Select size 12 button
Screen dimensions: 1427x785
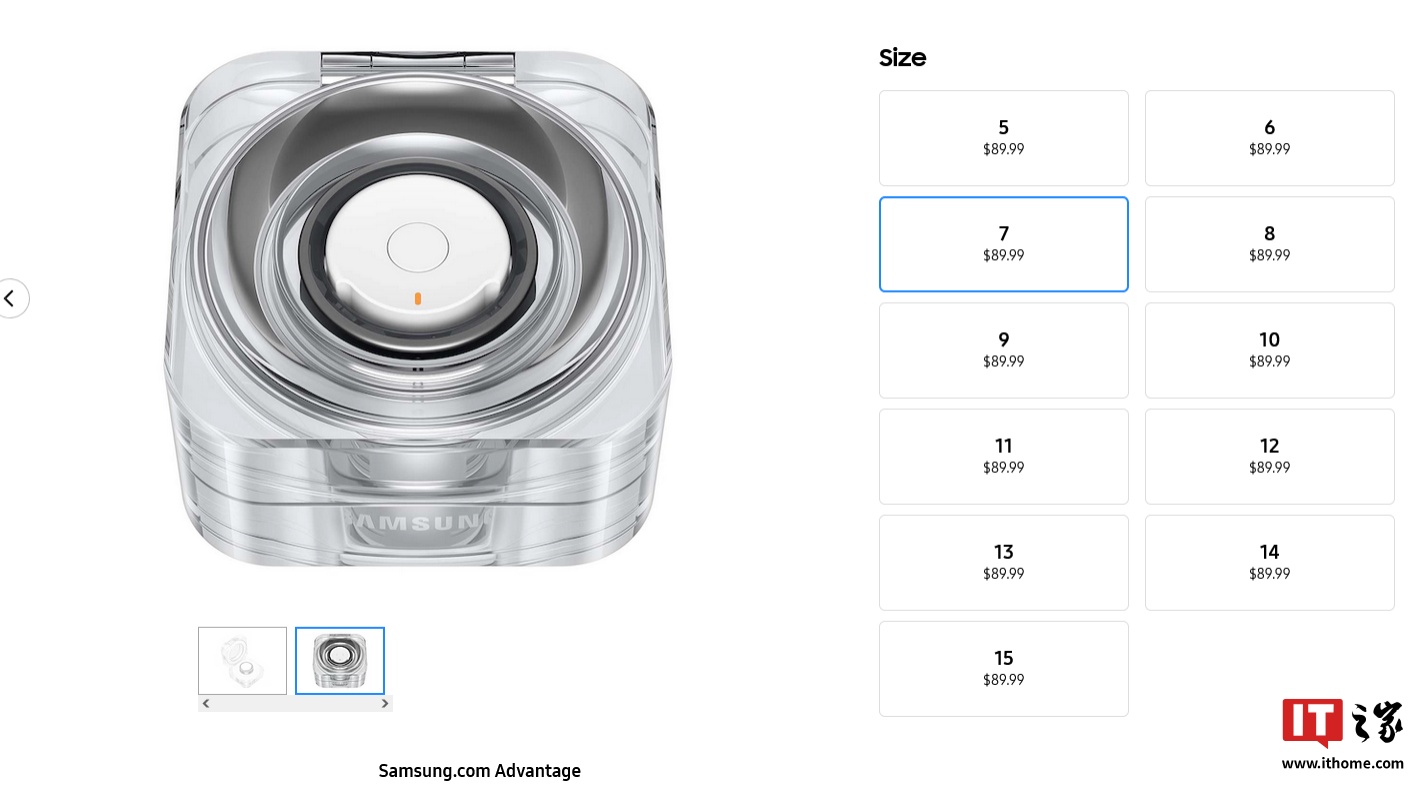(1269, 456)
